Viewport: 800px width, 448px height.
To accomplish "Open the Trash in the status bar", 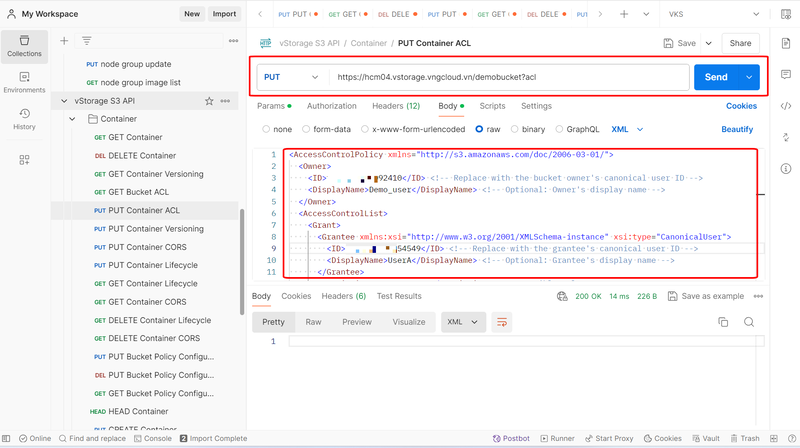I will point(744,438).
